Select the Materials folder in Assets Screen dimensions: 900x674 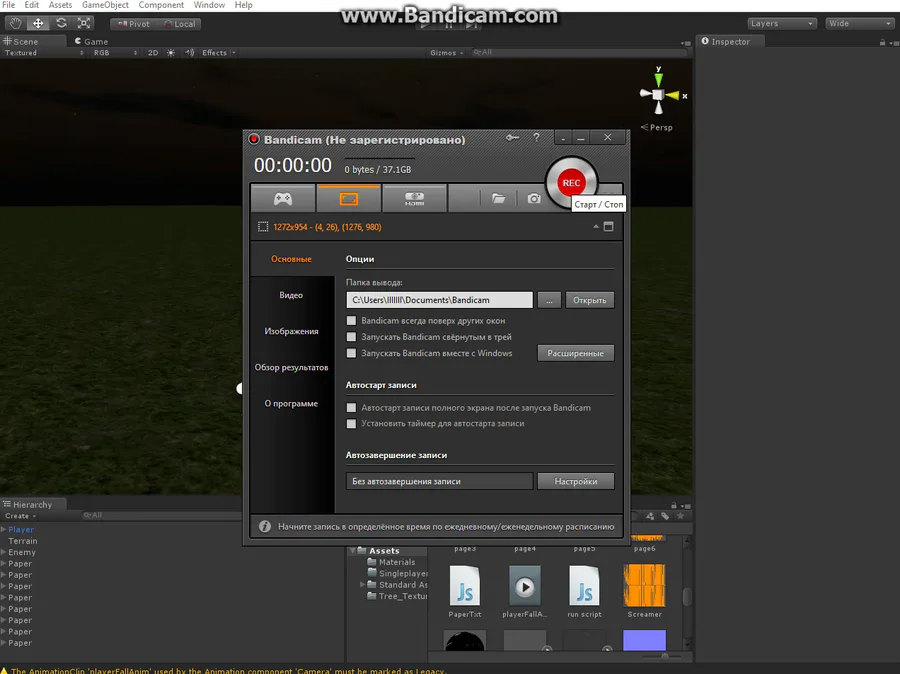(397, 562)
